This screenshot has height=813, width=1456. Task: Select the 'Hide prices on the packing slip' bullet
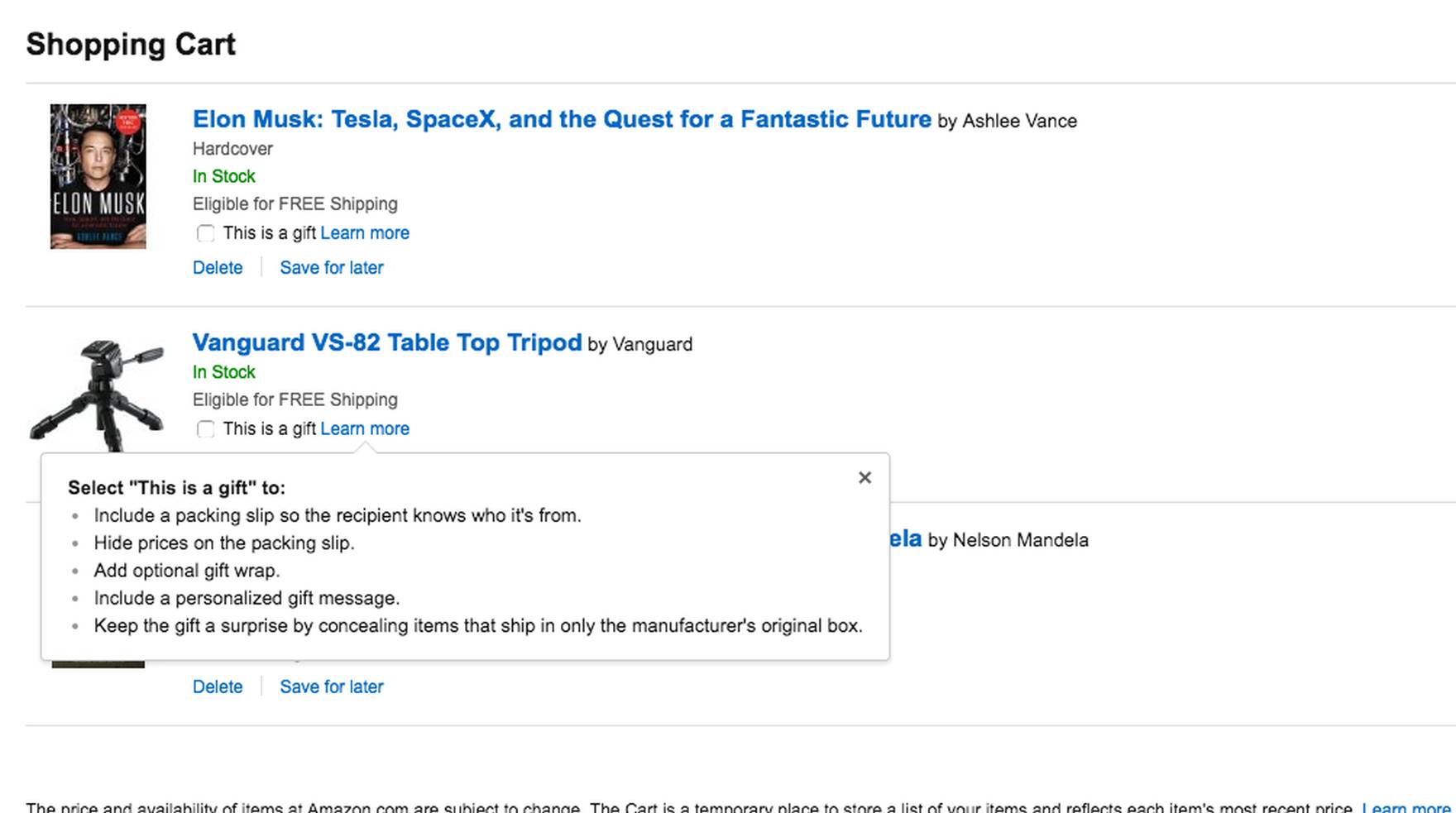tap(224, 543)
